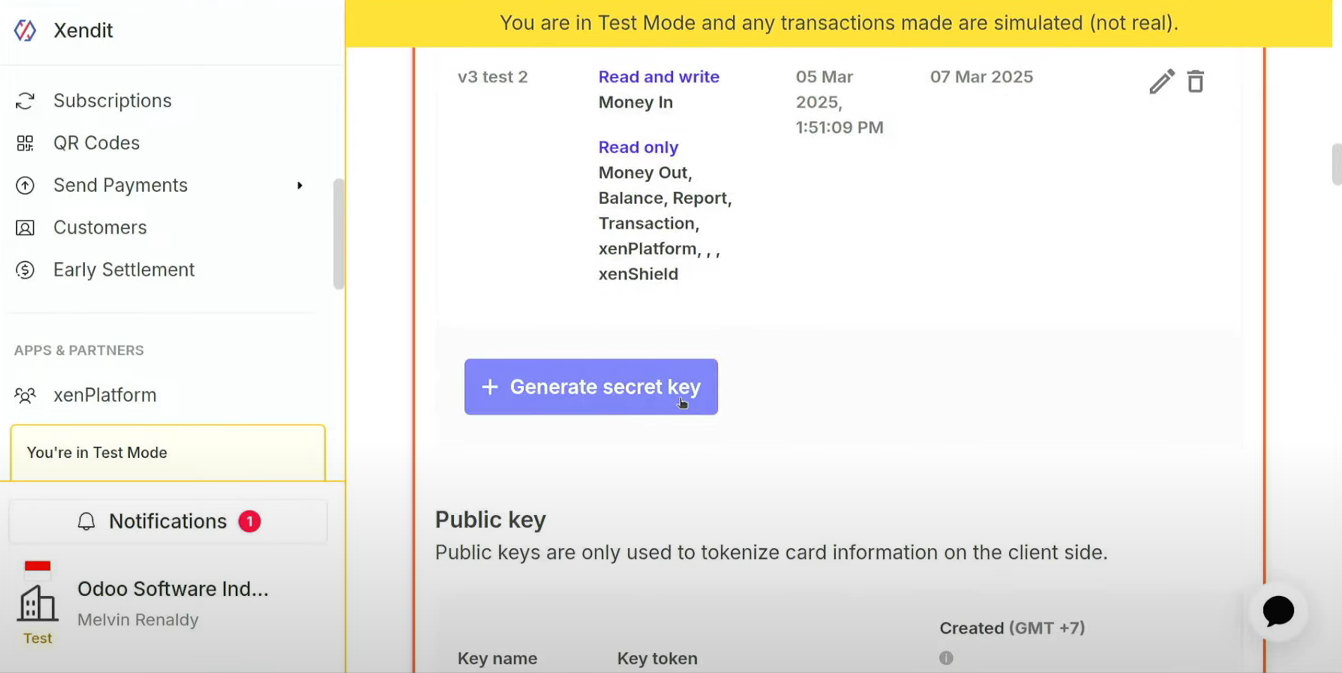Click the Created column info icon
The image size is (1342, 673).
[x=946, y=658]
